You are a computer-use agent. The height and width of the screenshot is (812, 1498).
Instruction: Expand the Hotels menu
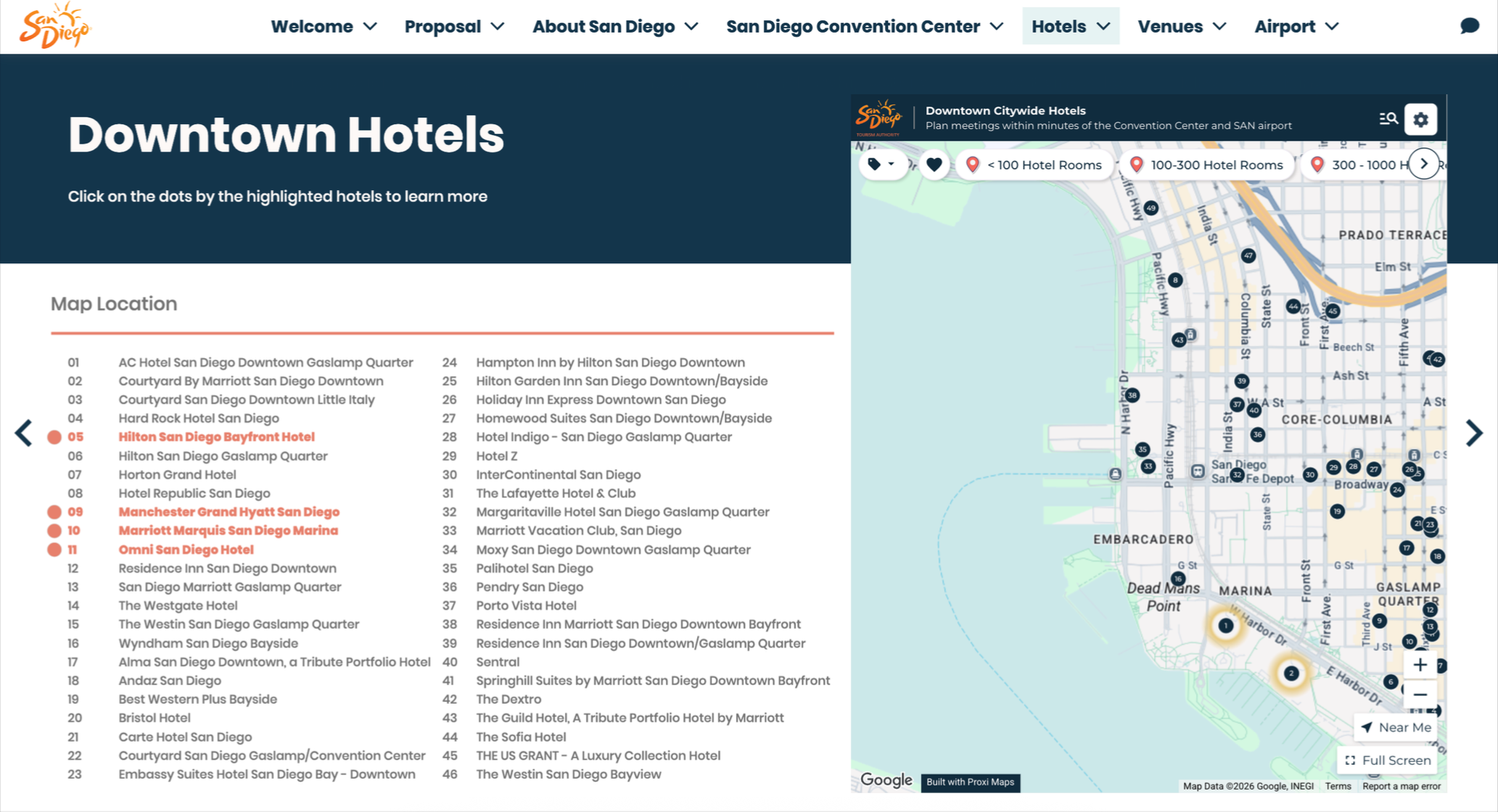point(1071,26)
